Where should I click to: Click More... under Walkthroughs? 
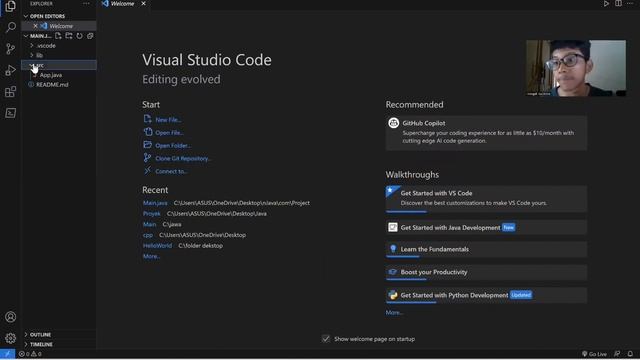tap(394, 312)
